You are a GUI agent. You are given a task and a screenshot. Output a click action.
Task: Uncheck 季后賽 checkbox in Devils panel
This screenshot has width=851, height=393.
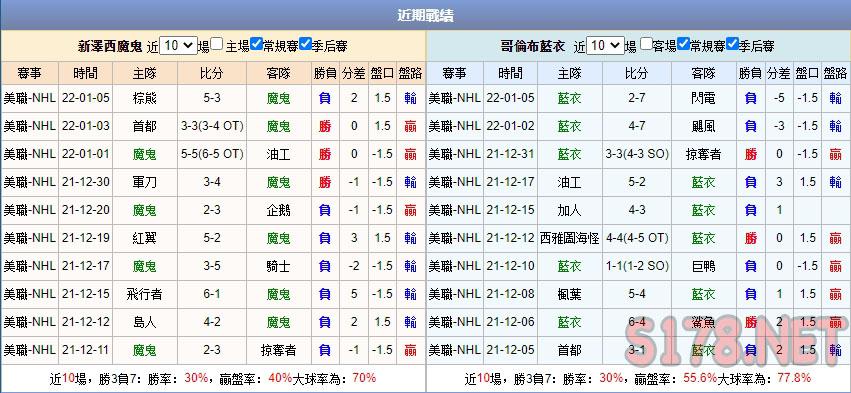(x=305, y=44)
